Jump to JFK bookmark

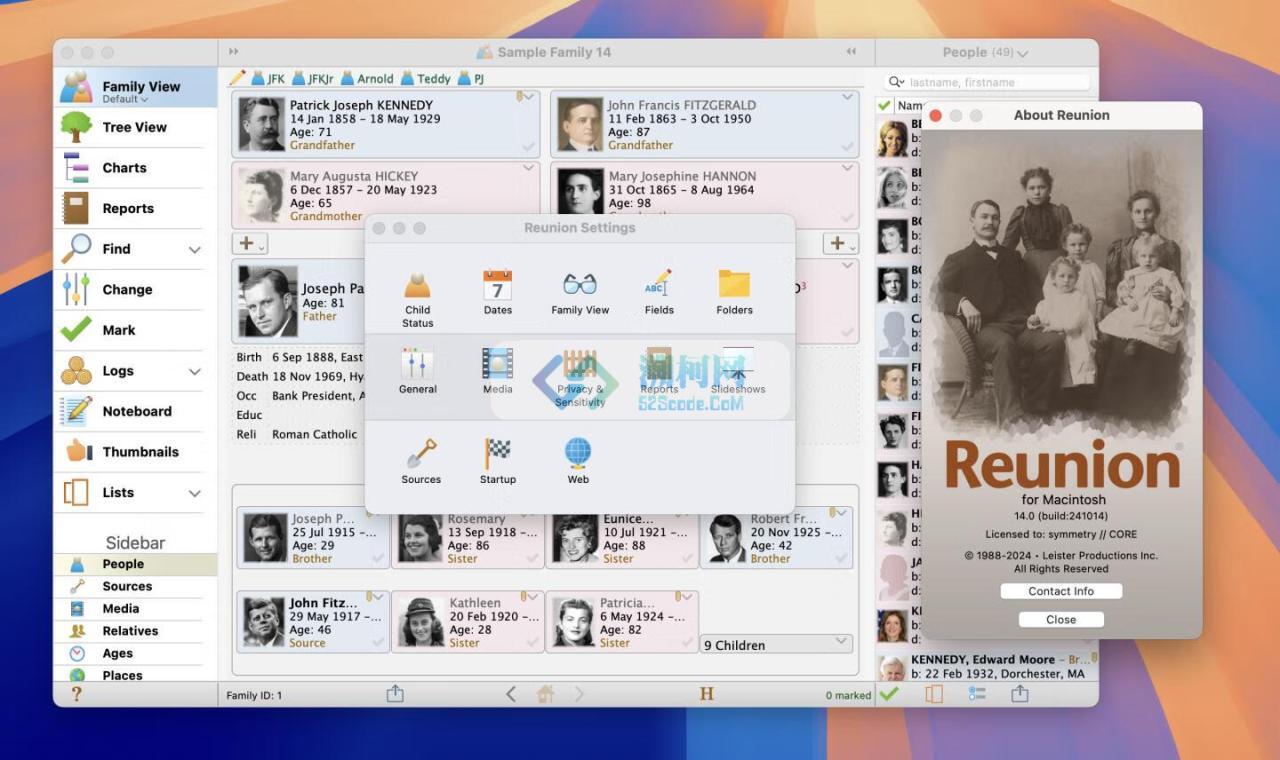pos(268,78)
